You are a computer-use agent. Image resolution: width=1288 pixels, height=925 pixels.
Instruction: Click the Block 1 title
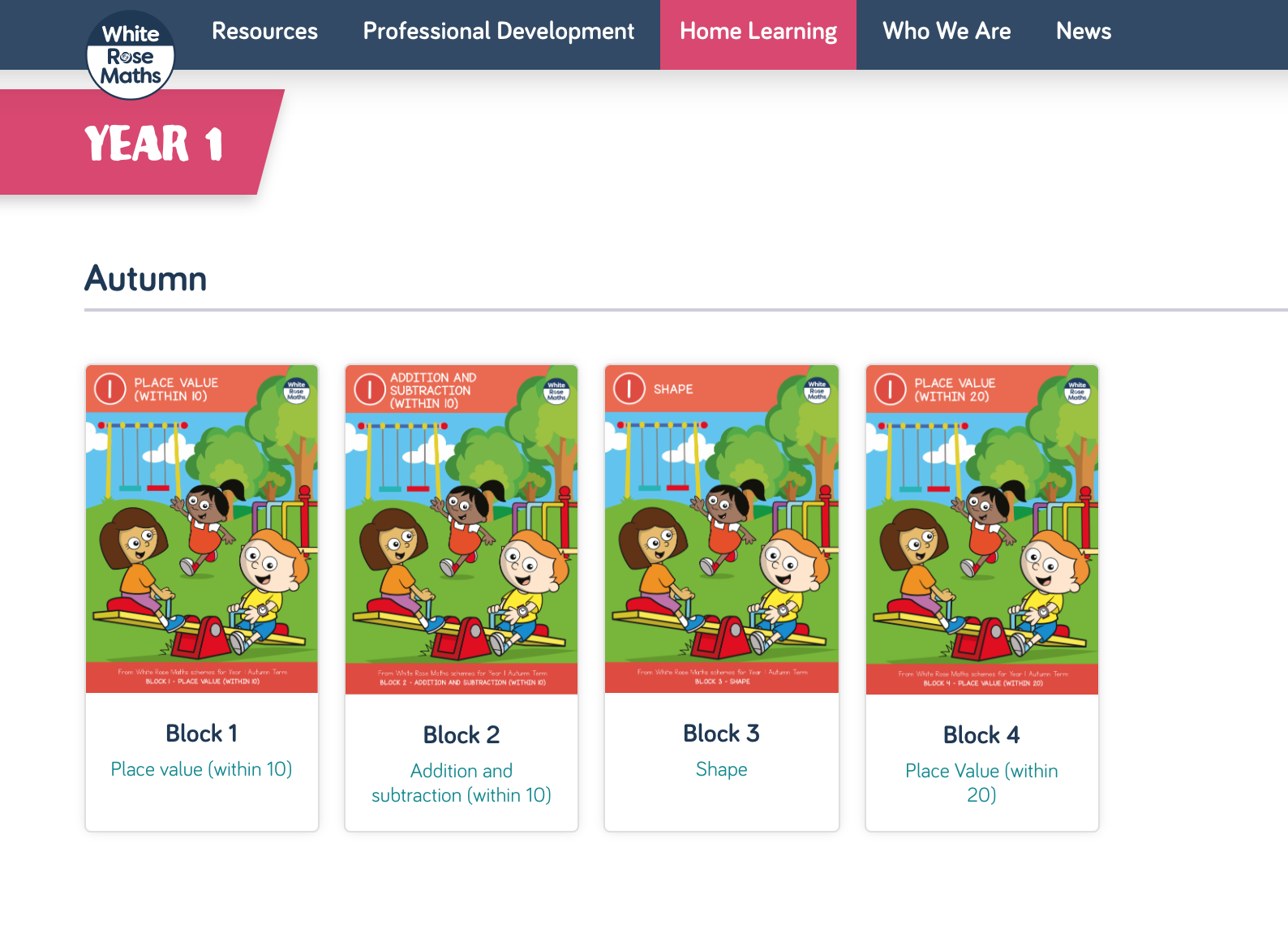click(202, 734)
